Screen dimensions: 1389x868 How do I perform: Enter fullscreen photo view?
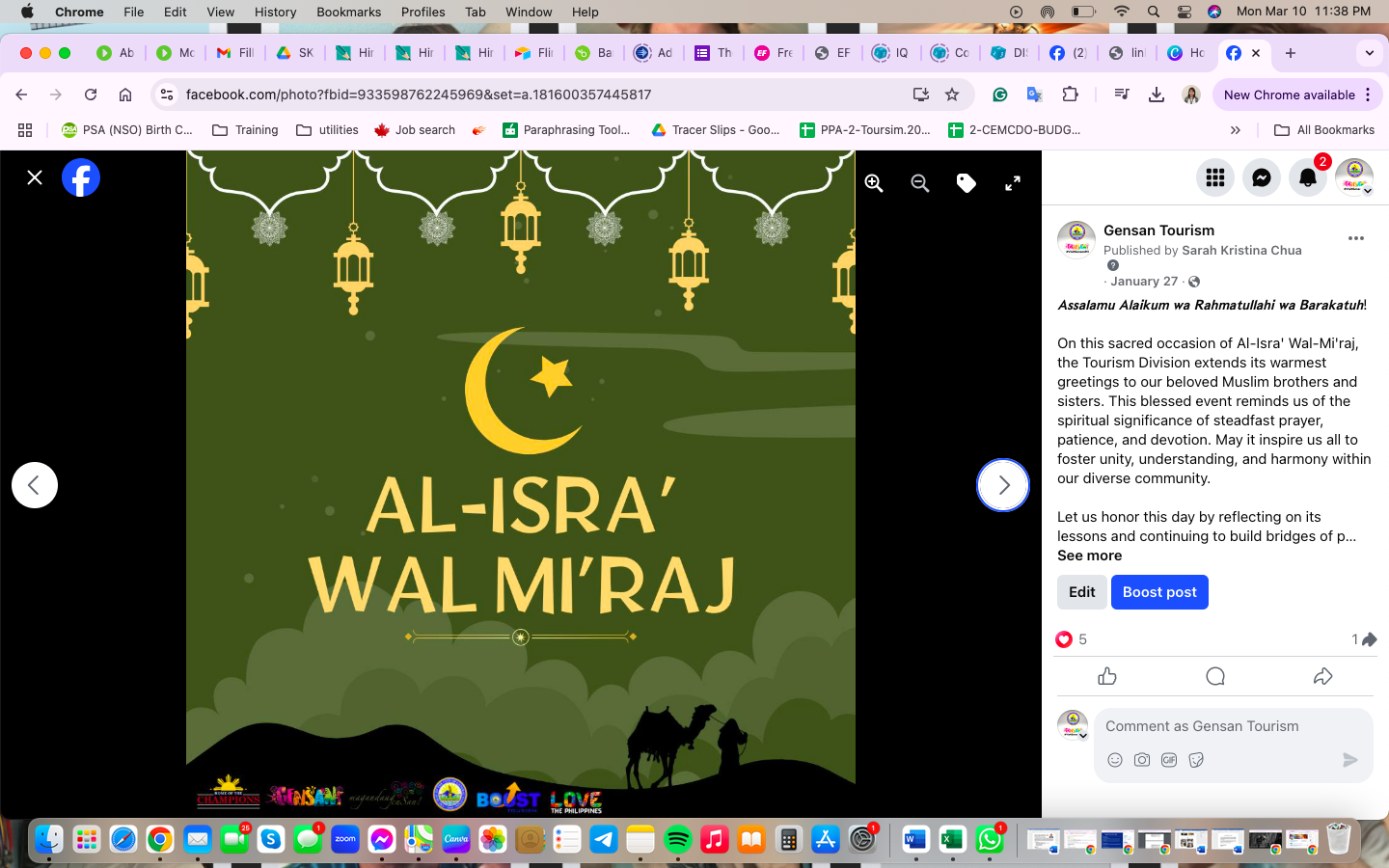1013,183
